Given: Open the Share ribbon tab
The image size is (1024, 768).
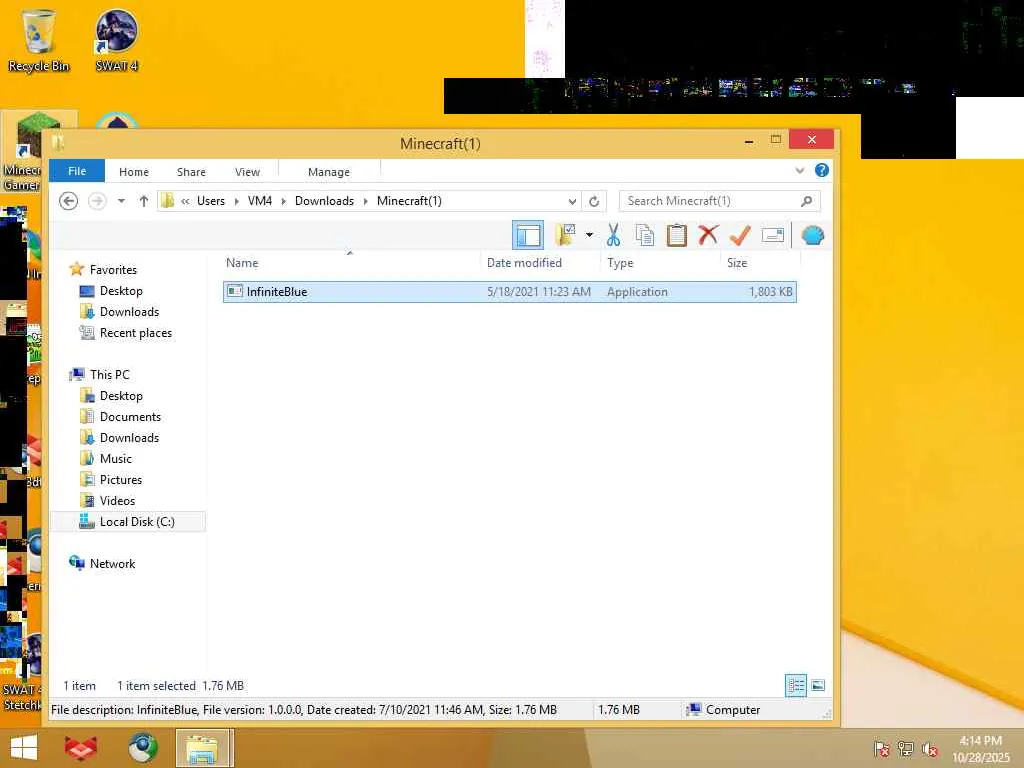Looking at the screenshot, I should point(191,172).
